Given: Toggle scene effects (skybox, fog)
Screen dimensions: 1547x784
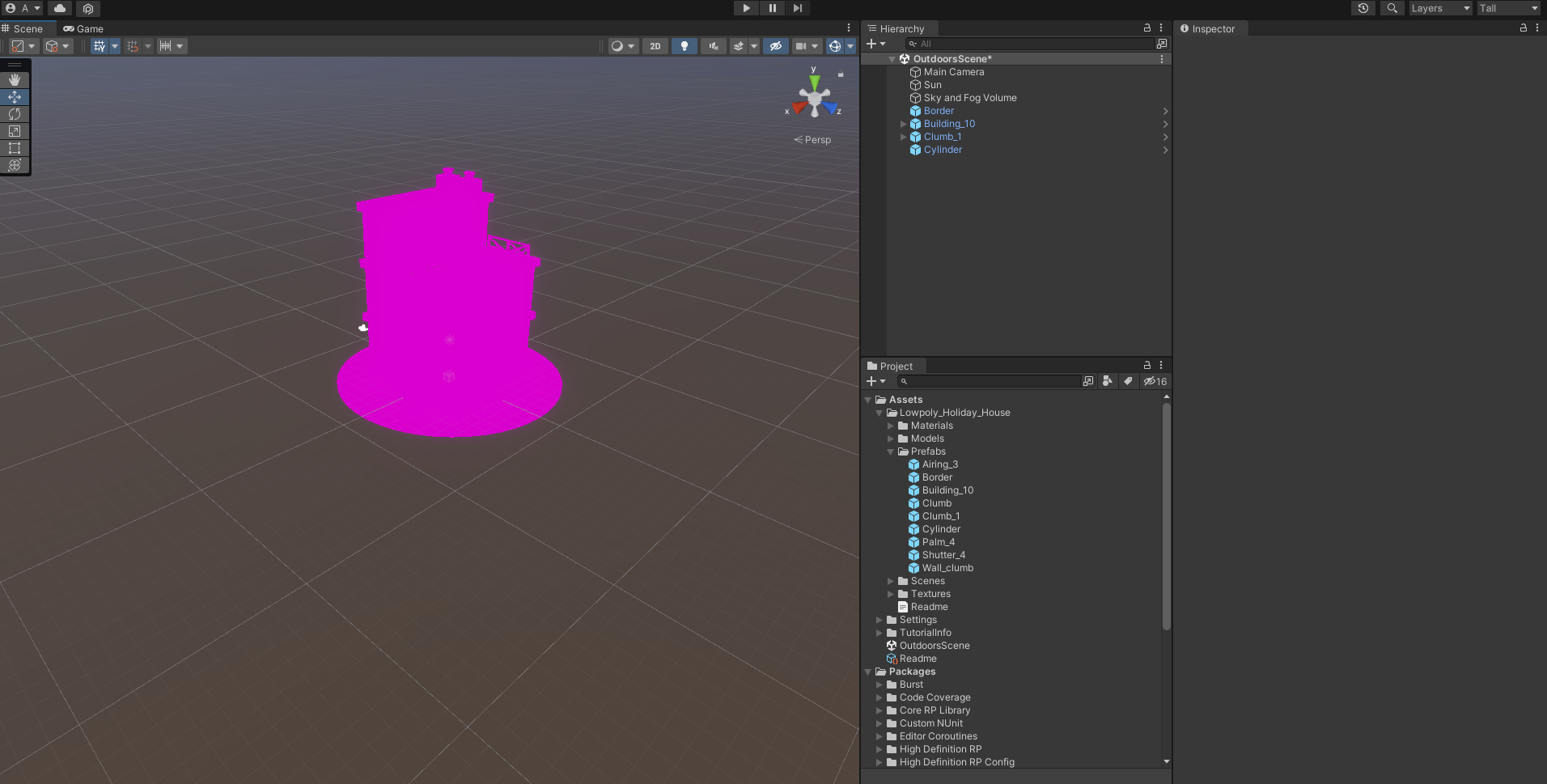Looking at the screenshot, I should 739,46.
